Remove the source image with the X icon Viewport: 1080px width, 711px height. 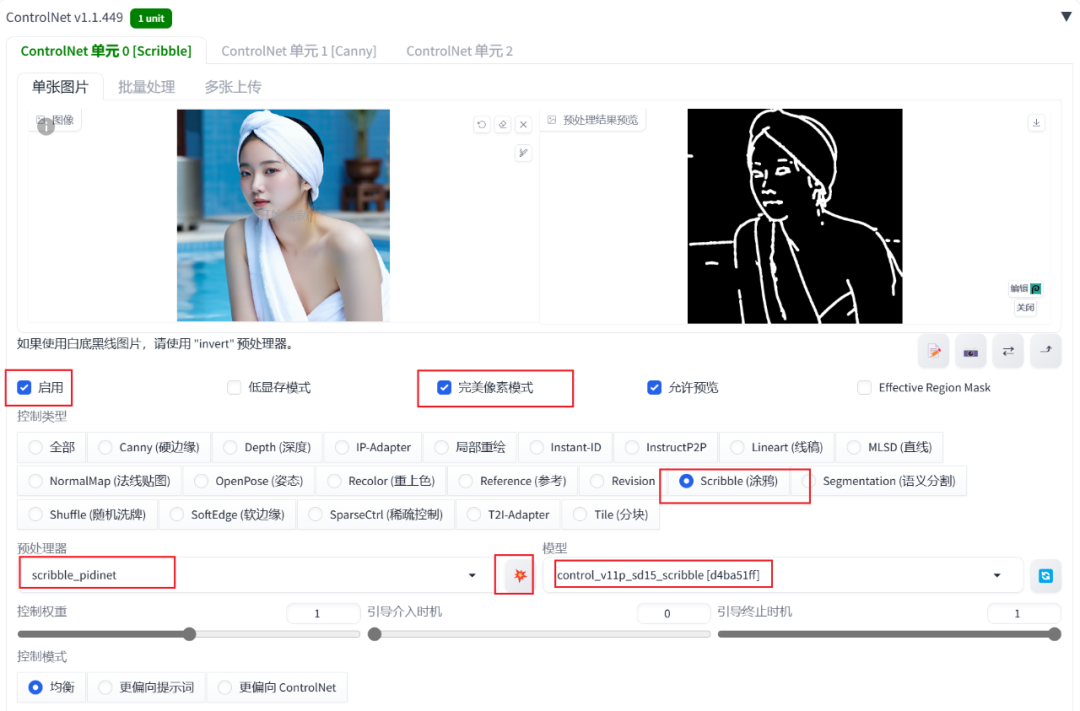(x=523, y=125)
